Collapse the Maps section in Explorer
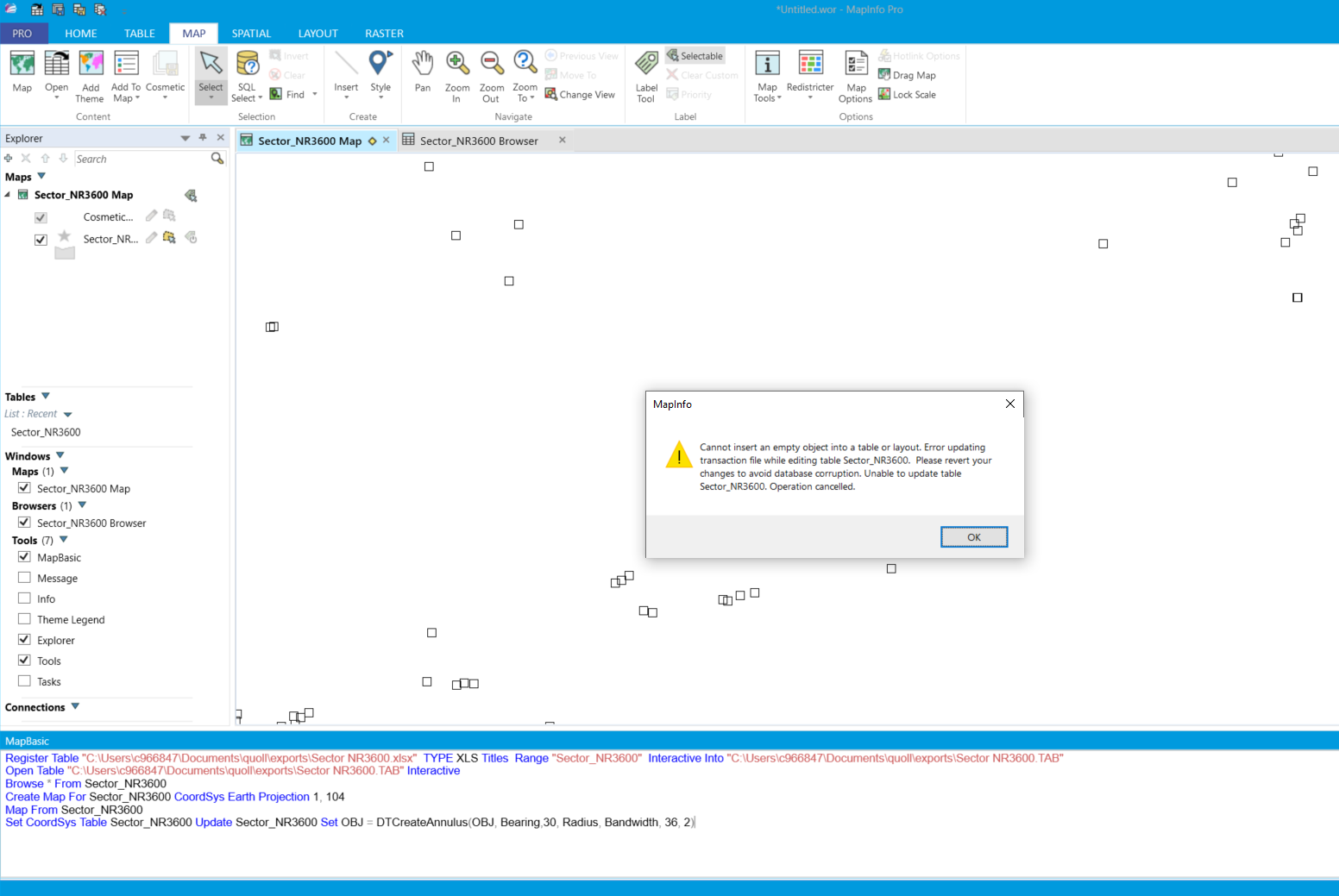Viewport: 1339px width, 896px height. click(41, 176)
